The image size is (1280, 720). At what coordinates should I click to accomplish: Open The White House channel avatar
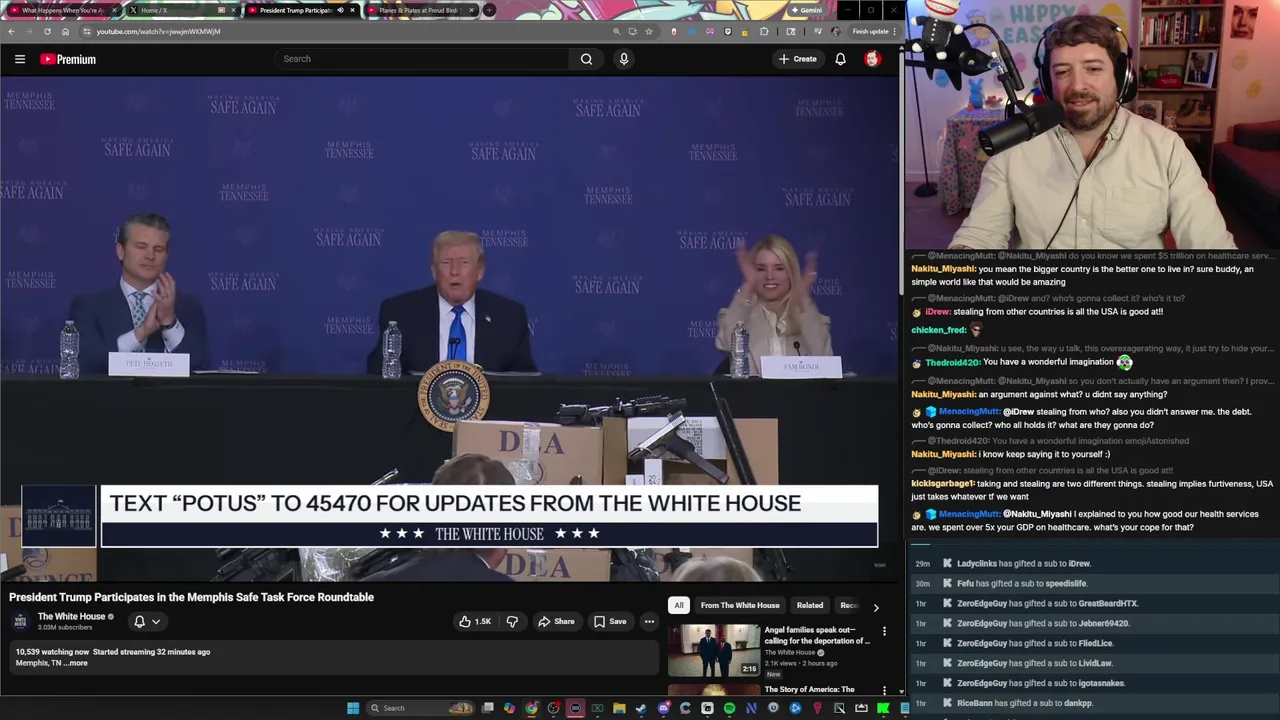[x=20, y=621]
